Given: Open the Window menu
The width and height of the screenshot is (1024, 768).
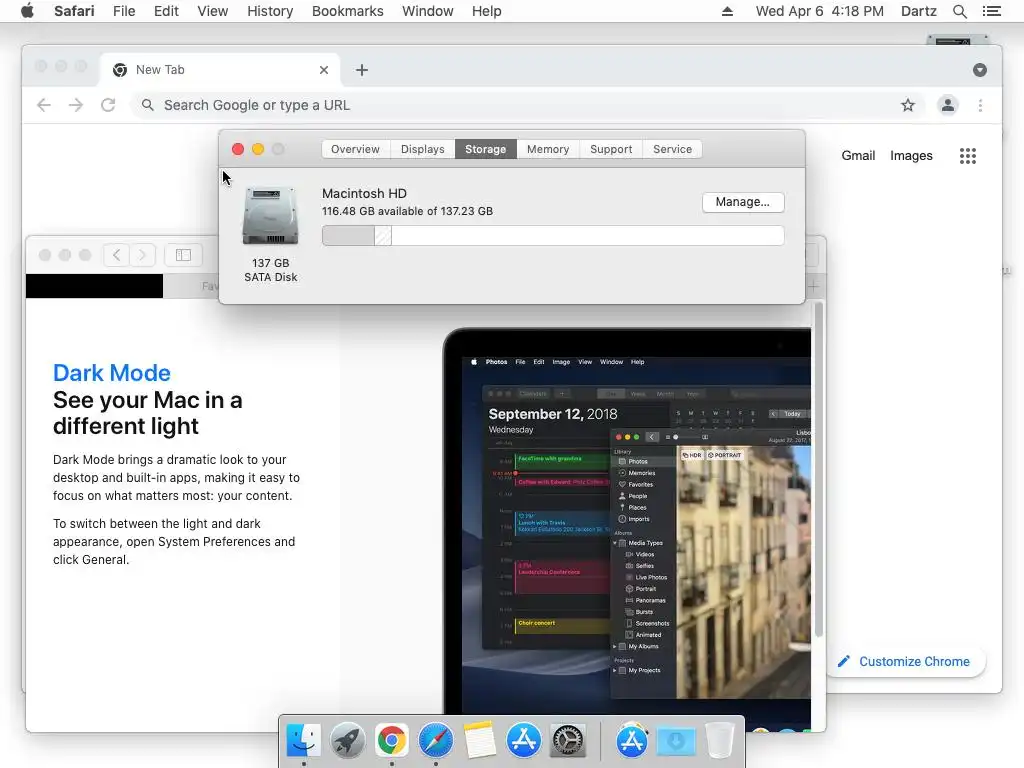Looking at the screenshot, I should (x=428, y=11).
